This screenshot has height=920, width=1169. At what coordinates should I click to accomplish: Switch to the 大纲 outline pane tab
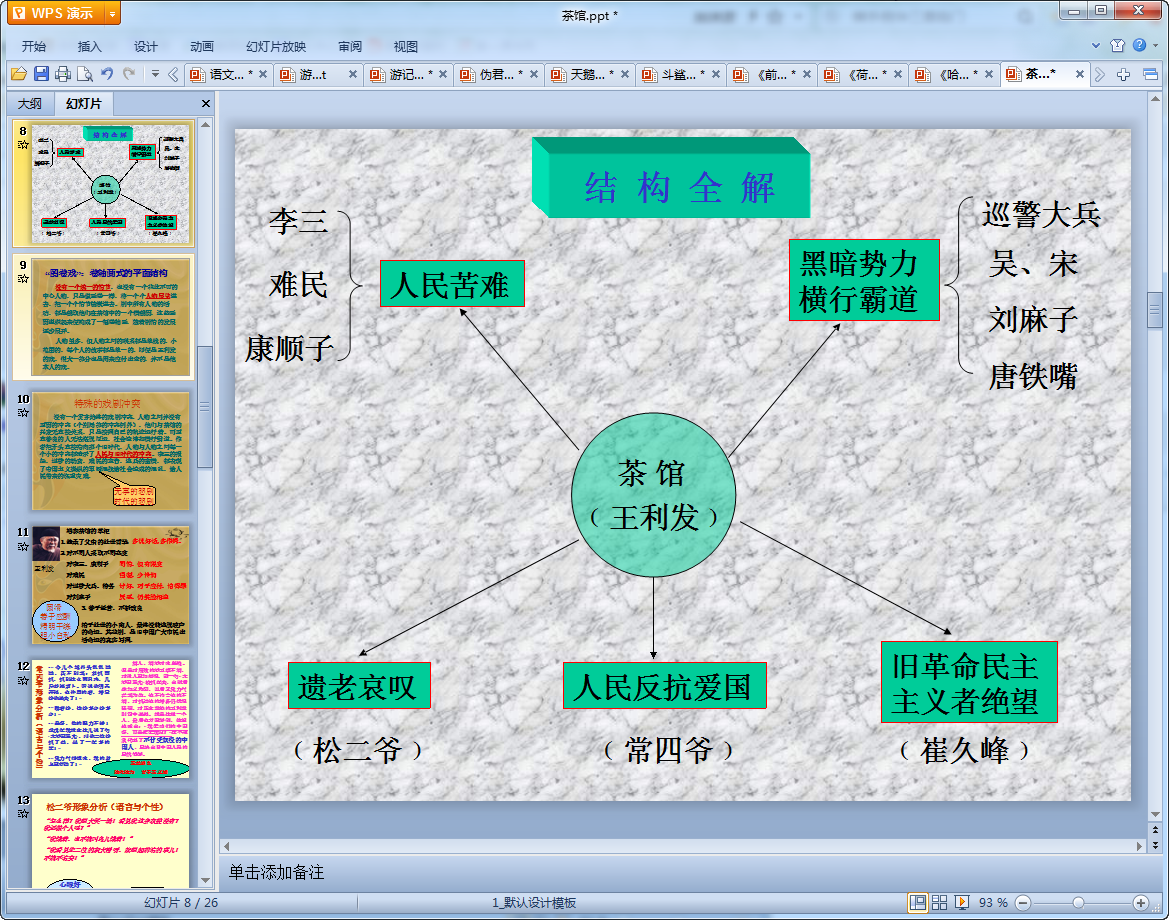click(x=30, y=104)
